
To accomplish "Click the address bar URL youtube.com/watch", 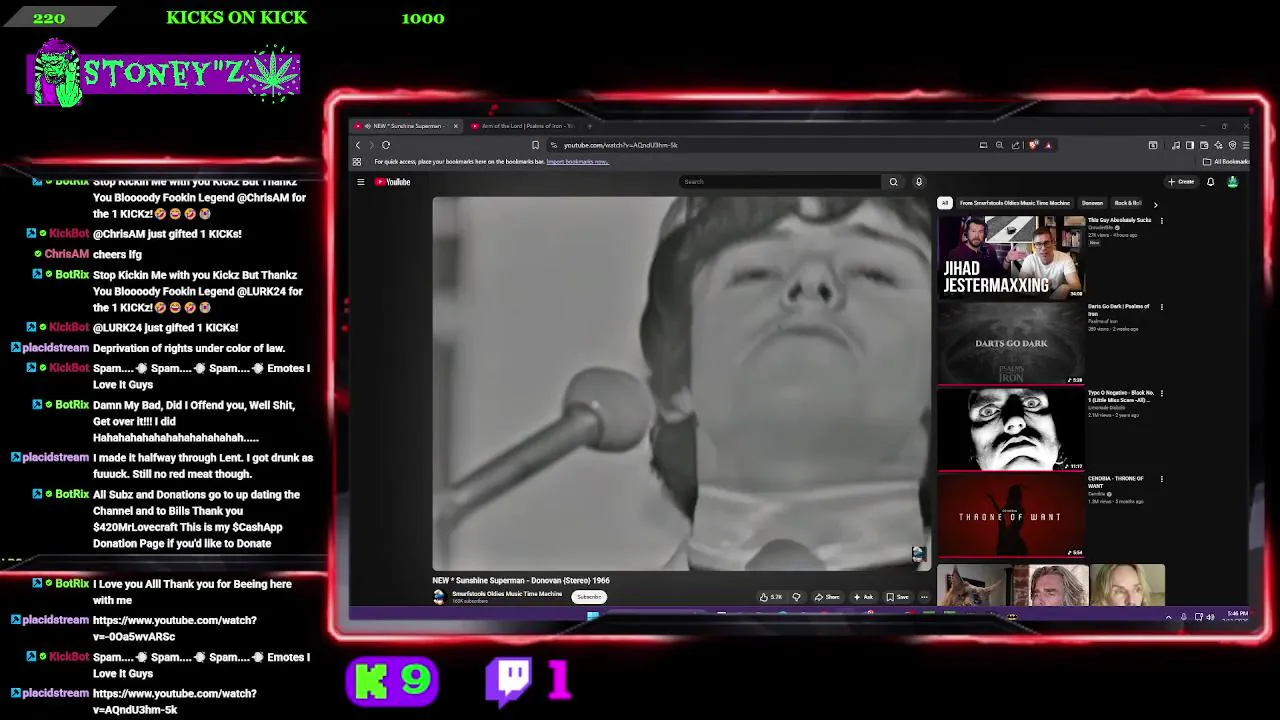I will (x=620, y=145).
